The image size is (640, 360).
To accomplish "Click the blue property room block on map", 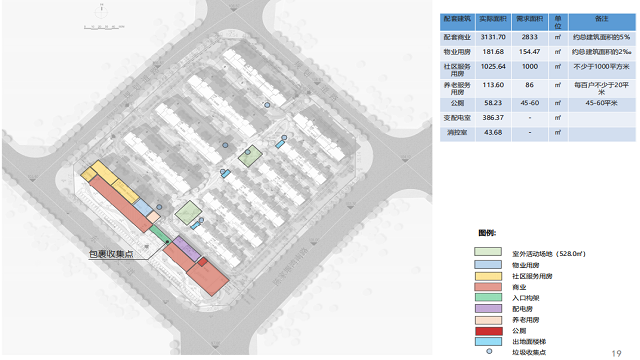I will 143,207.
